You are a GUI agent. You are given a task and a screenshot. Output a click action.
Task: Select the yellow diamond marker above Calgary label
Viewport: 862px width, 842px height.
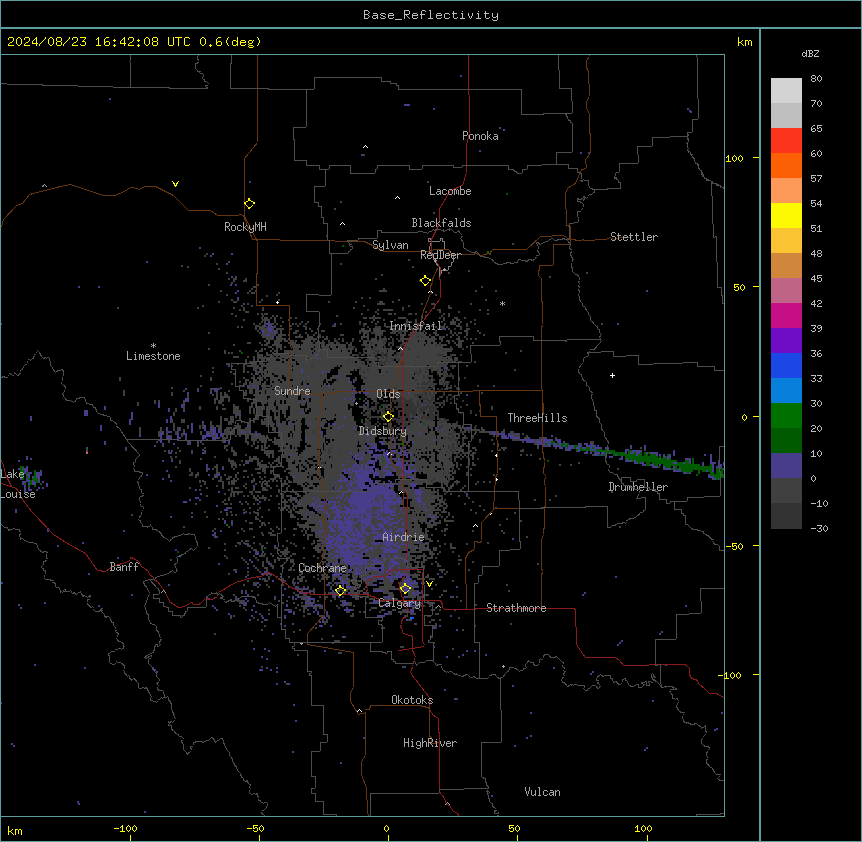[405, 589]
